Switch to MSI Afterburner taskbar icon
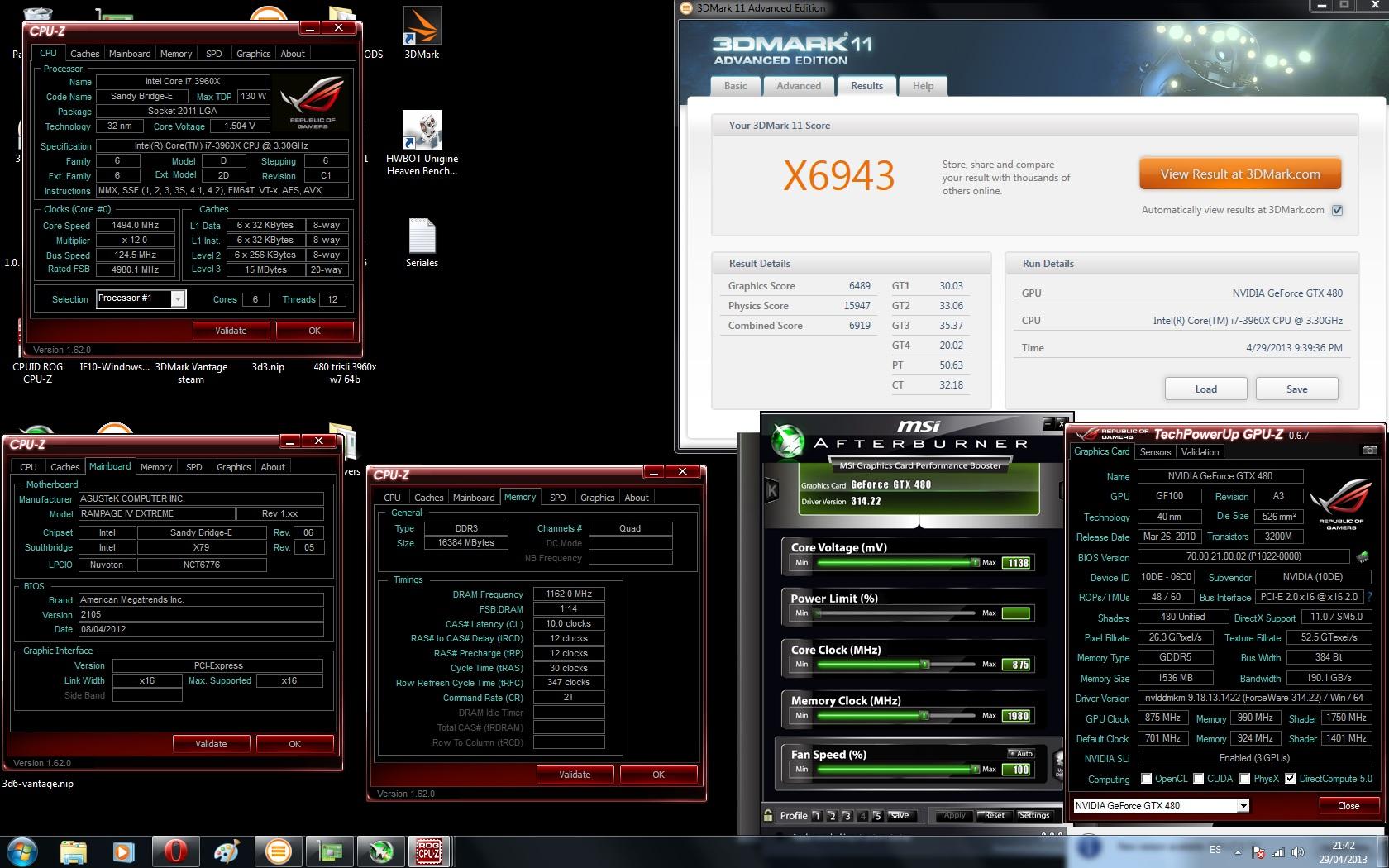 [x=379, y=851]
